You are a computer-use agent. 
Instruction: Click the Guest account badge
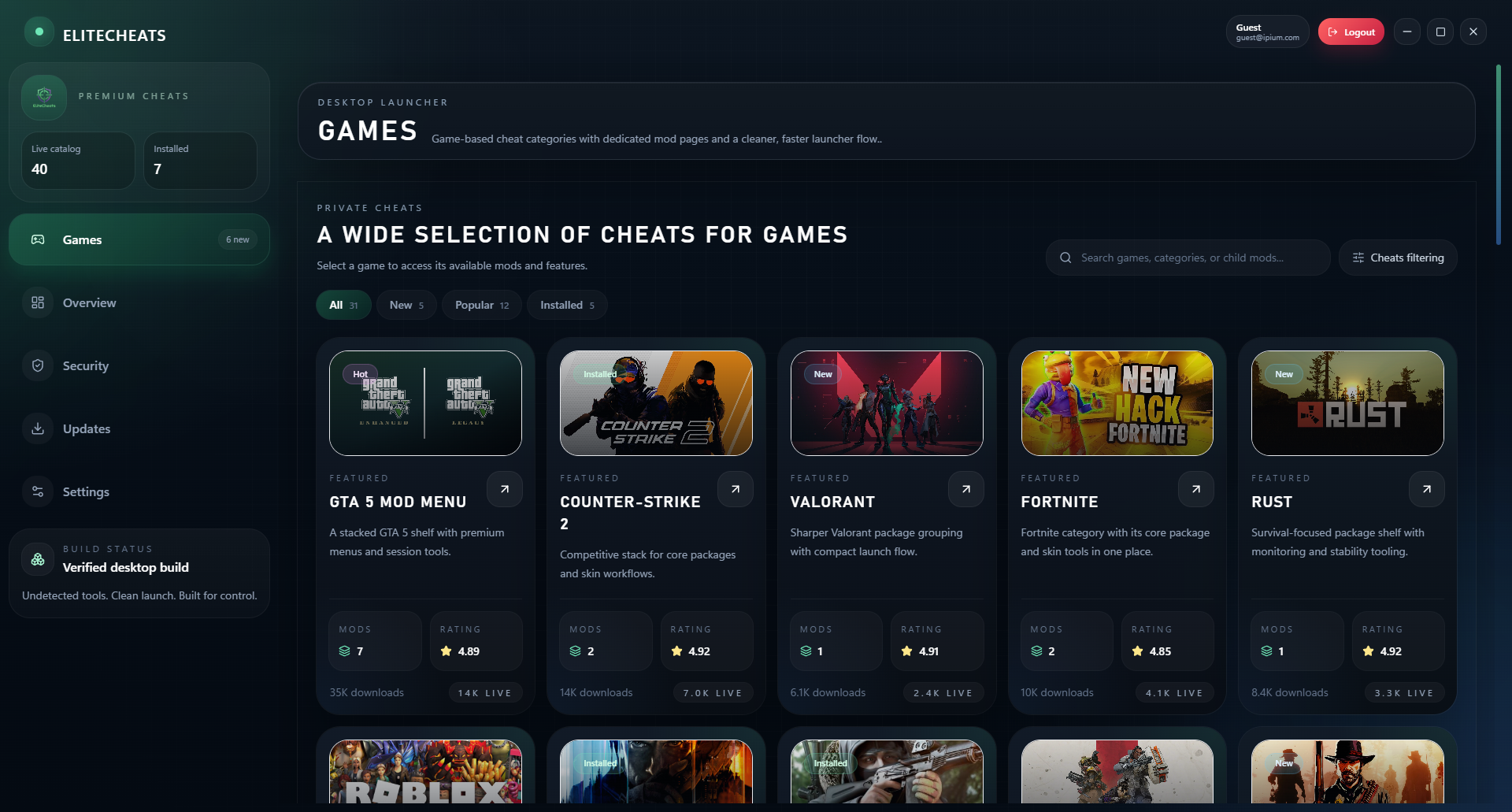click(x=1267, y=32)
